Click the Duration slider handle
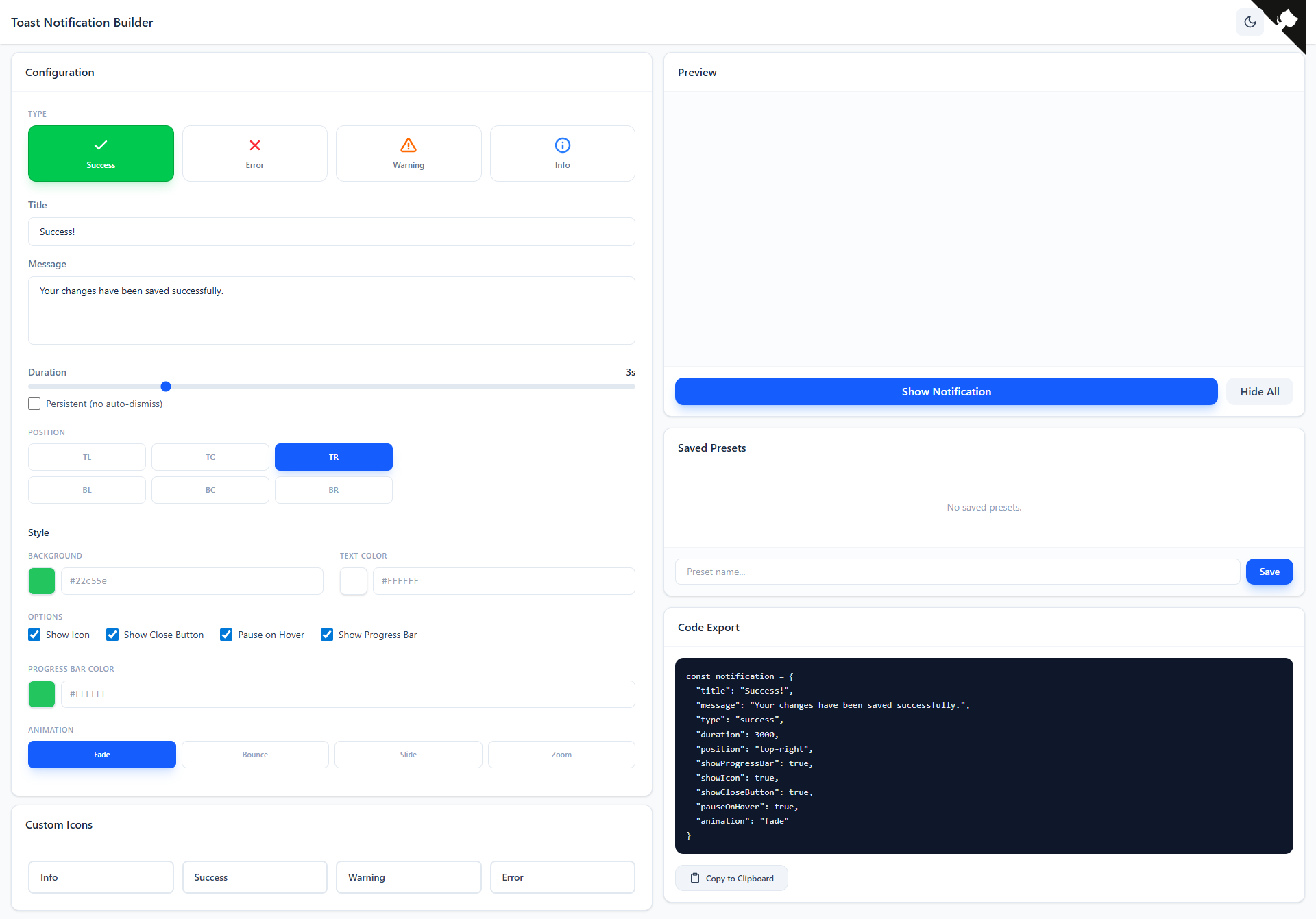This screenshot has width=1316, height=919. [166, 387]
